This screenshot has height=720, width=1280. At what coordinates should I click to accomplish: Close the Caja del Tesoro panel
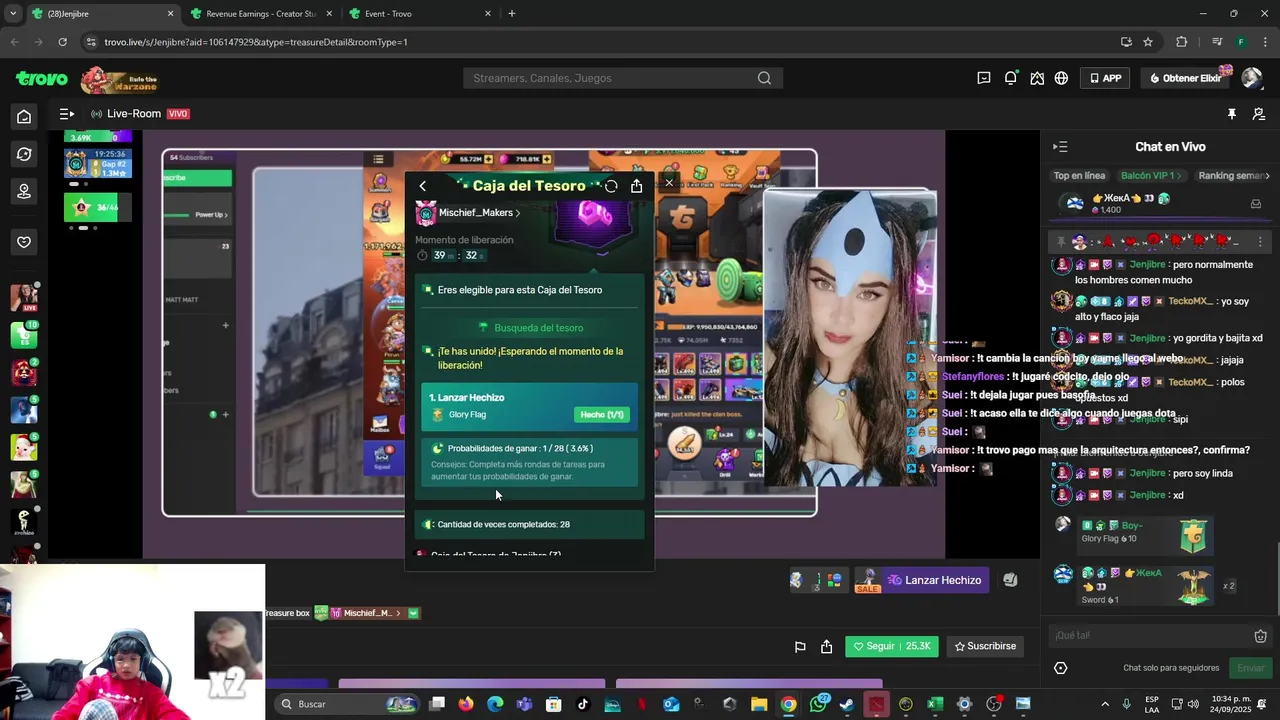tap(669, 183)
